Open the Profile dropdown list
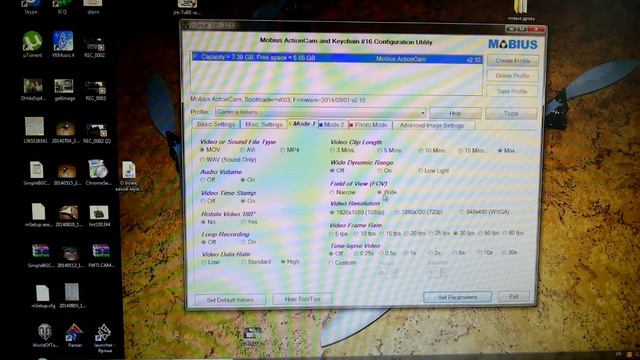The width and height of the screenshot is (640, 360). coord(423,112)
